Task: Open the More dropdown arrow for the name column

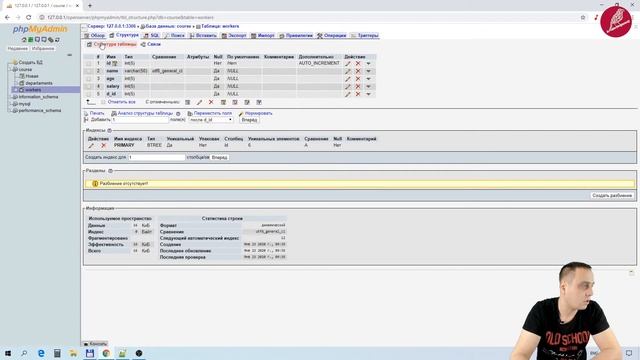Action: pyautogui.click(x=368, y=71)
